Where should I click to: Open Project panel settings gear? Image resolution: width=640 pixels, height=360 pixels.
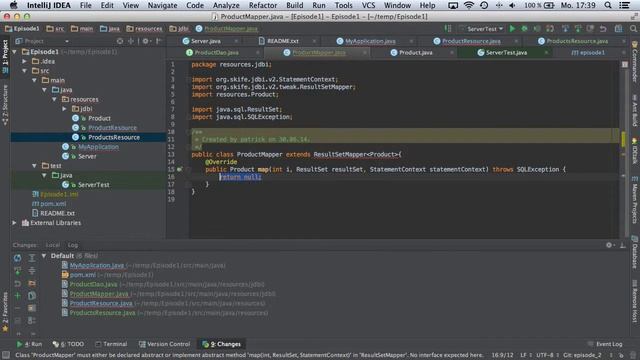[x=145, y=41]
